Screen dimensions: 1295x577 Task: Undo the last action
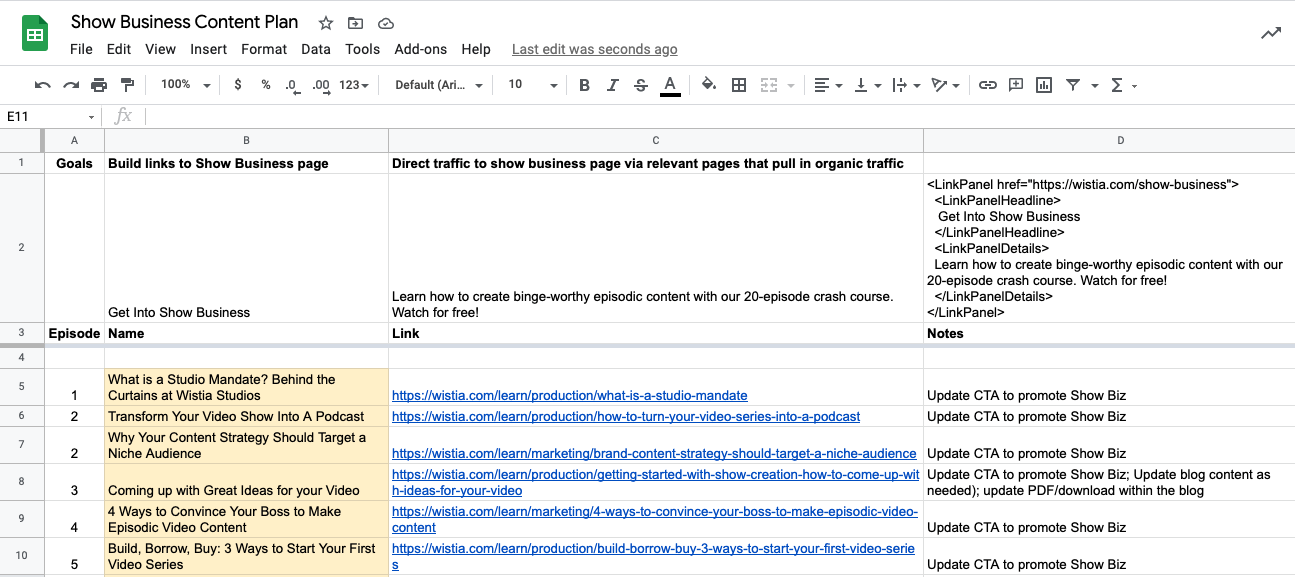42,85
